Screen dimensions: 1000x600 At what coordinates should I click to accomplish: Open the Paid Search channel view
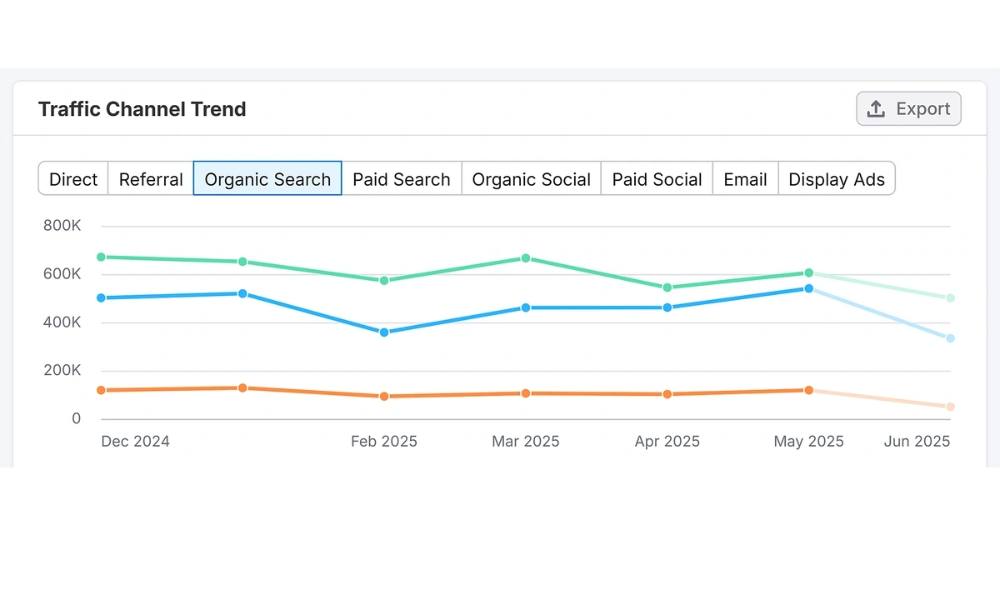(402, 179)
